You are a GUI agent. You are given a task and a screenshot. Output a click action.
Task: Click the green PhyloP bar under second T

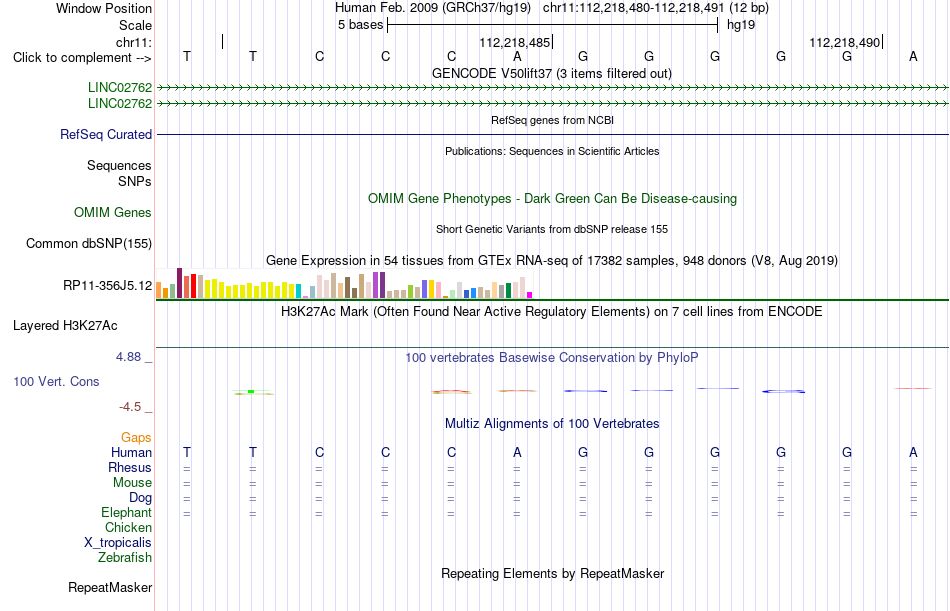click(x=253, y=392)
